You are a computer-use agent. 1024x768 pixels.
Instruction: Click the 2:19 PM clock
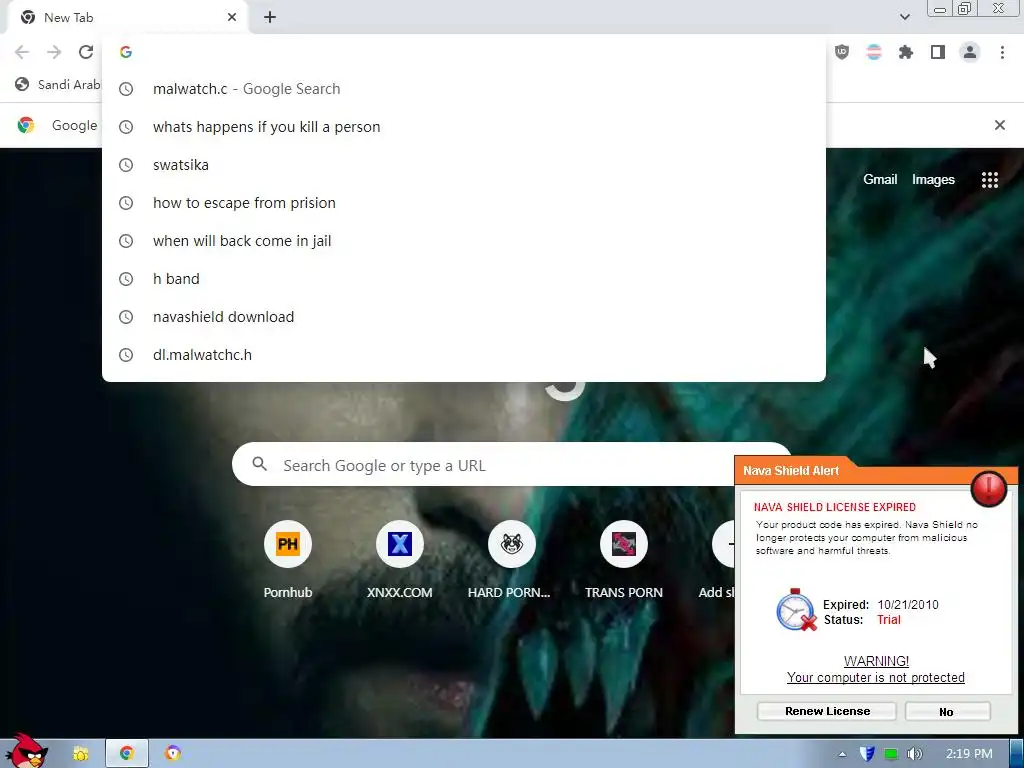(x=968, y=754)
